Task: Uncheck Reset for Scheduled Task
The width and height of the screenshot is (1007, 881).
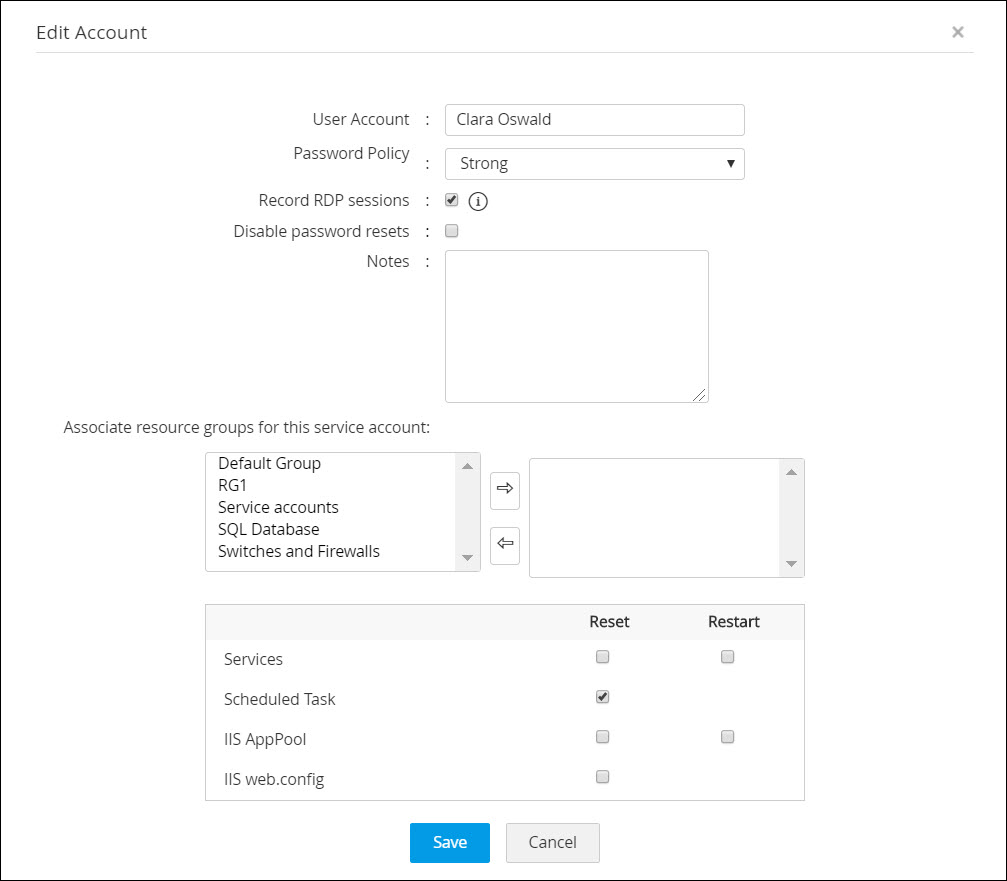Action: [602, 697]
